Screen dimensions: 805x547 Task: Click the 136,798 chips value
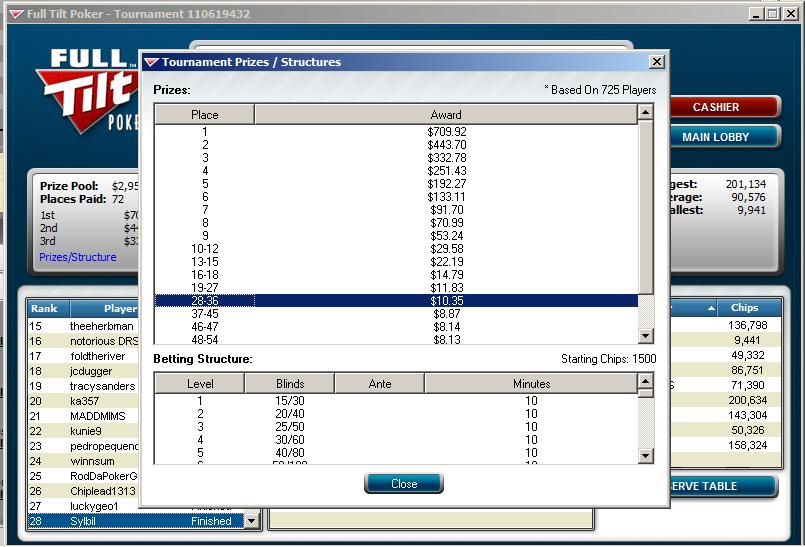coord(748,325)
